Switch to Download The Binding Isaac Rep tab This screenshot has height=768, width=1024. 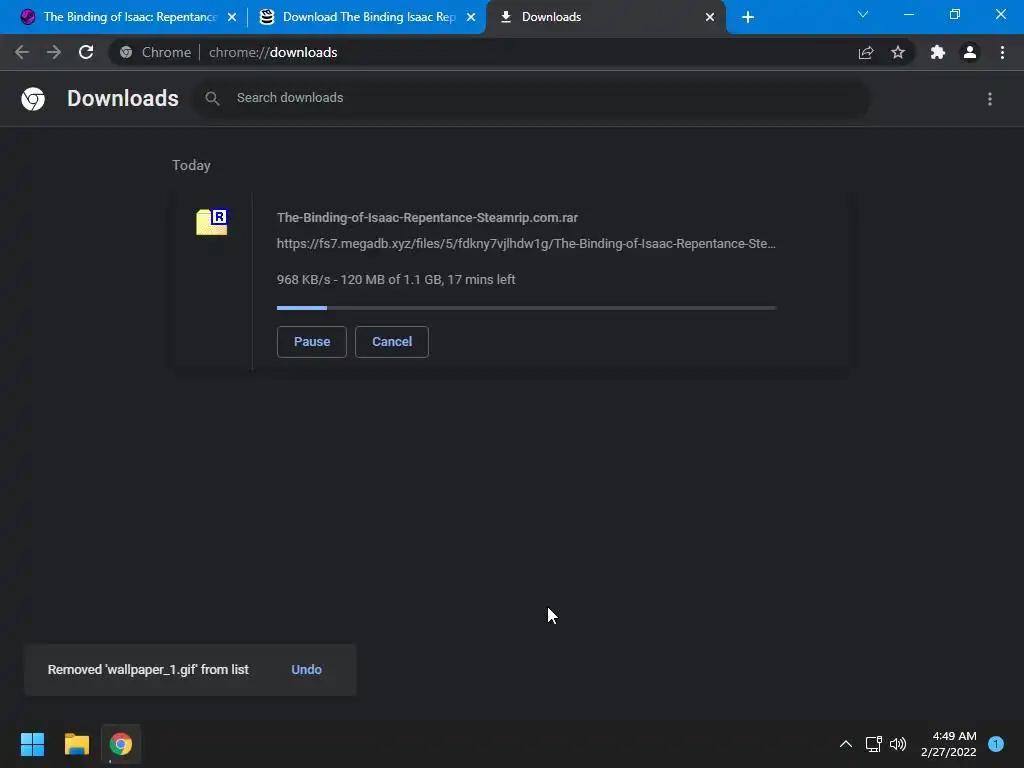click(366, 17)
